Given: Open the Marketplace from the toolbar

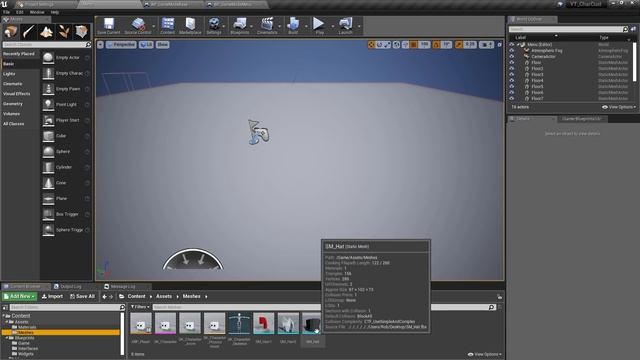Looking at the screenshot, I should pyautogui.click(x=190, y=26).
